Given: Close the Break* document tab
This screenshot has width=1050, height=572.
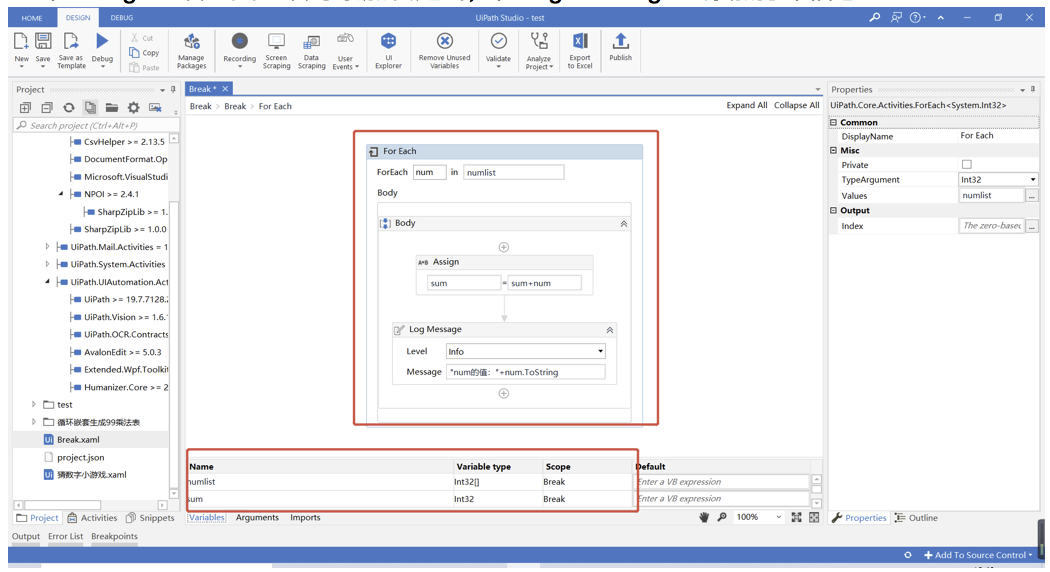Looking at the screenshot, I should 226,88.
